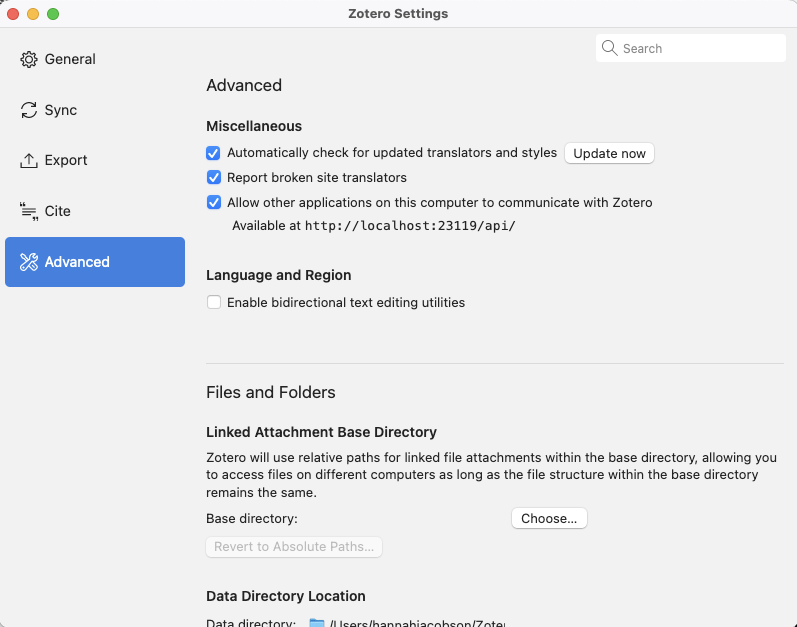This screenshot has width=797, height=627.
Task: Click the Language and Region heading
Action: (279, 275)
